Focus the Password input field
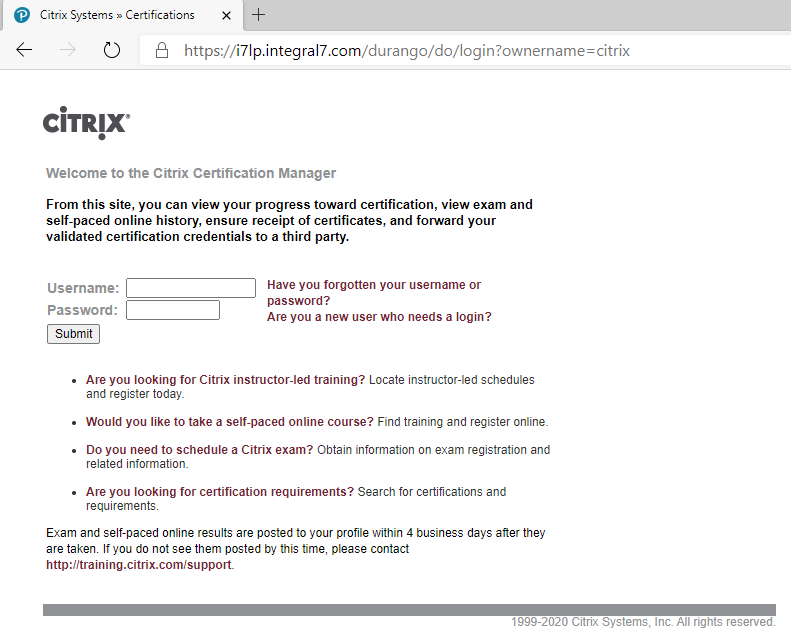This screenshot has width=791, height=634. click(172, 310)
